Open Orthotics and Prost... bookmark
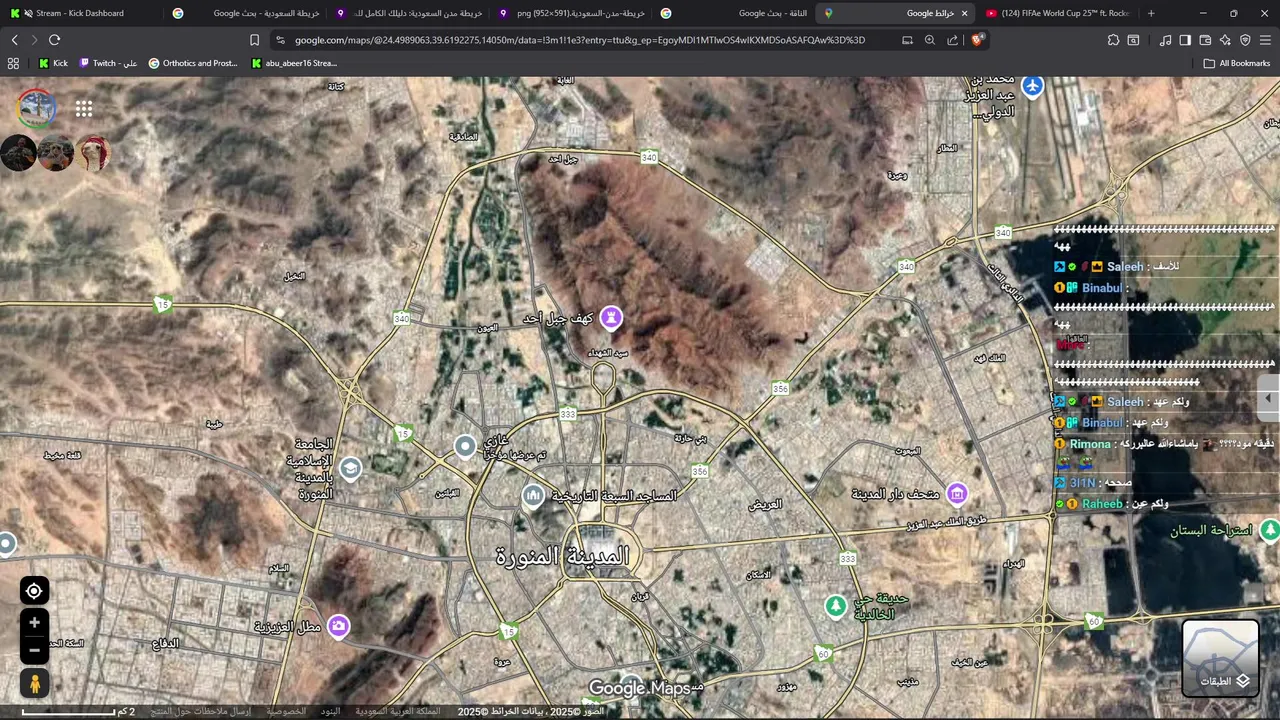The image size is (1280, 720). [x=193, y=63]
